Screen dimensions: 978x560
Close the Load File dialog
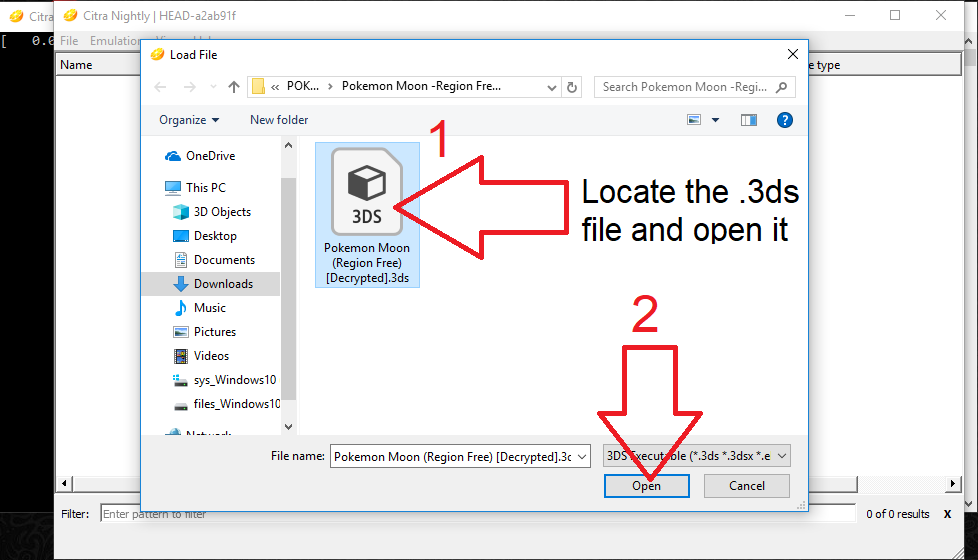click(x=793, y=54)
